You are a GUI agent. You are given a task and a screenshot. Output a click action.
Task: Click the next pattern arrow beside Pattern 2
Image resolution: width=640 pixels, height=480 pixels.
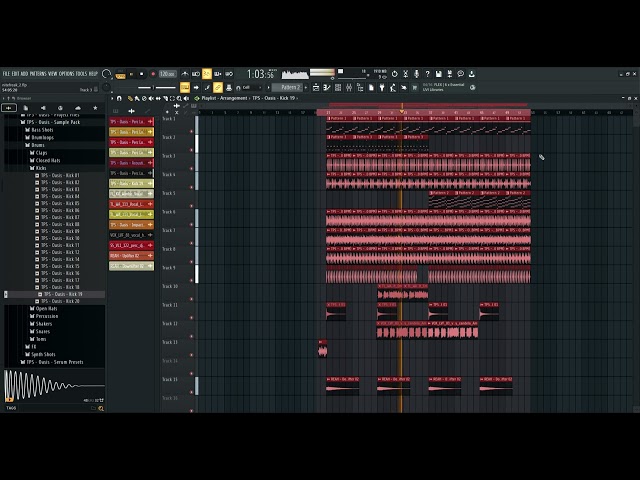pos(306,87)
